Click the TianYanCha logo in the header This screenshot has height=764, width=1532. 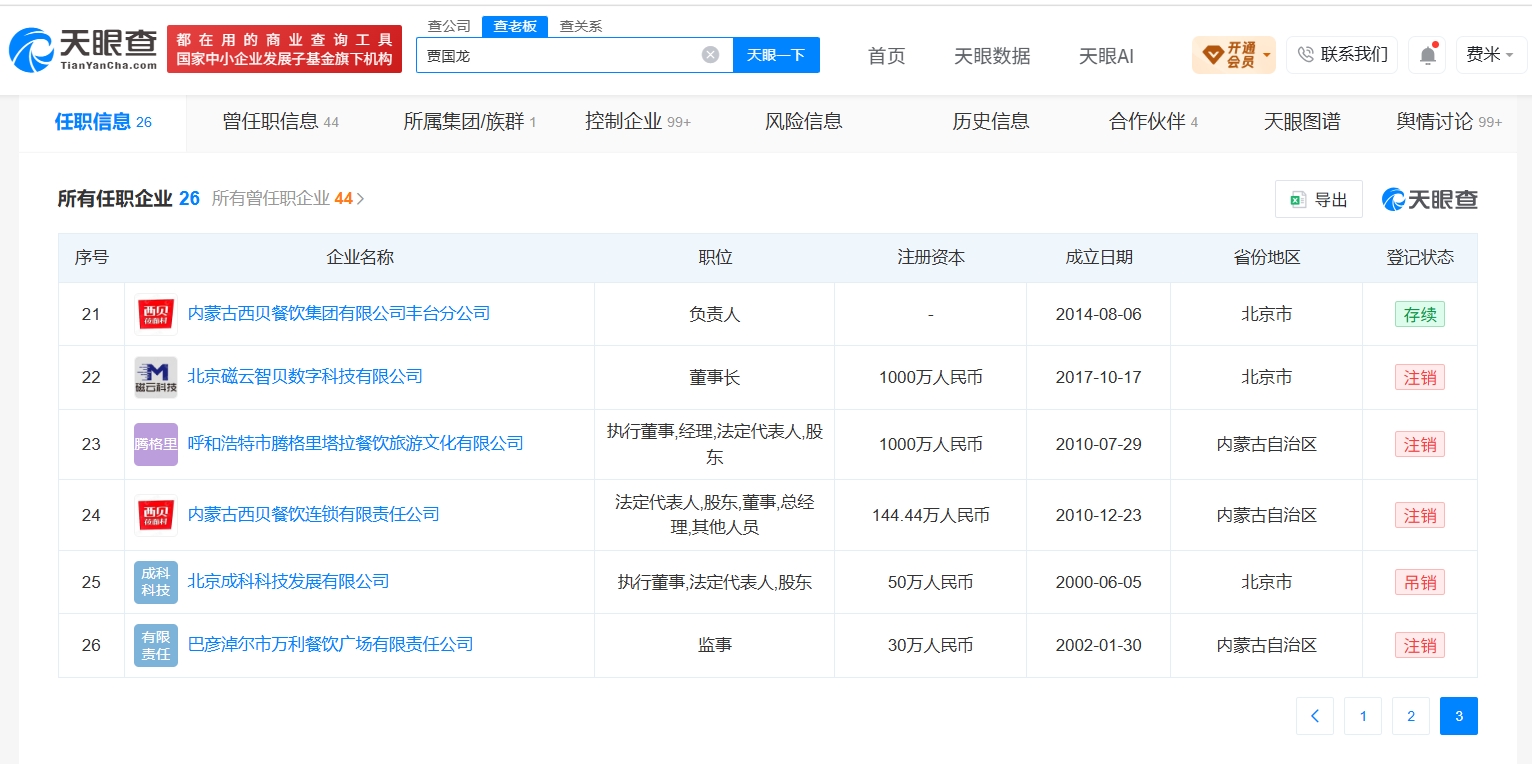[84, 49]
